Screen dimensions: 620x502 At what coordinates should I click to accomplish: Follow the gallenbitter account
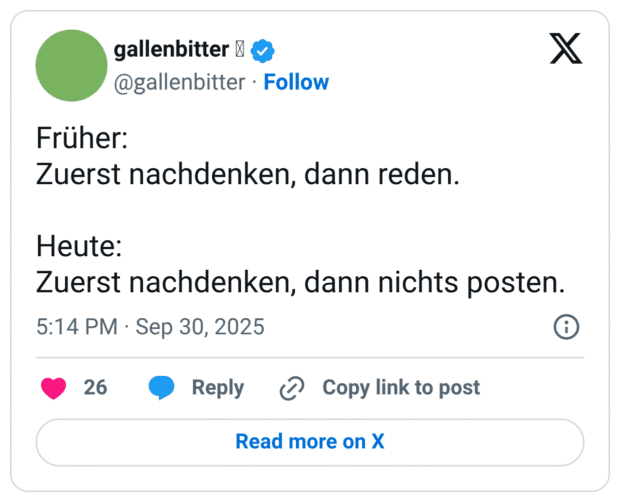[x=296, y=82]
